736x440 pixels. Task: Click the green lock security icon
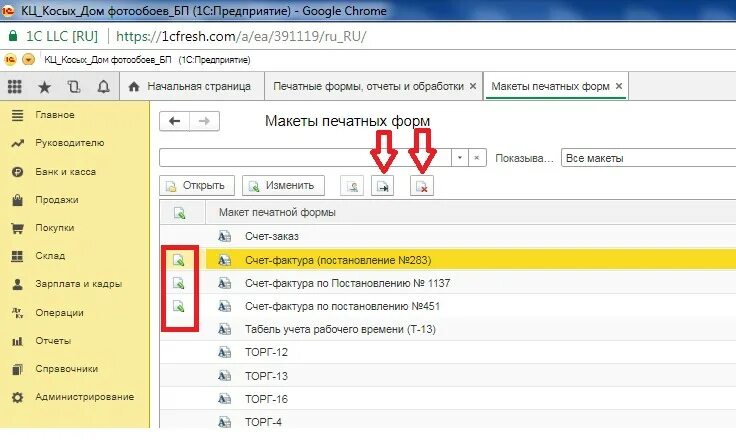coord(13,36)
